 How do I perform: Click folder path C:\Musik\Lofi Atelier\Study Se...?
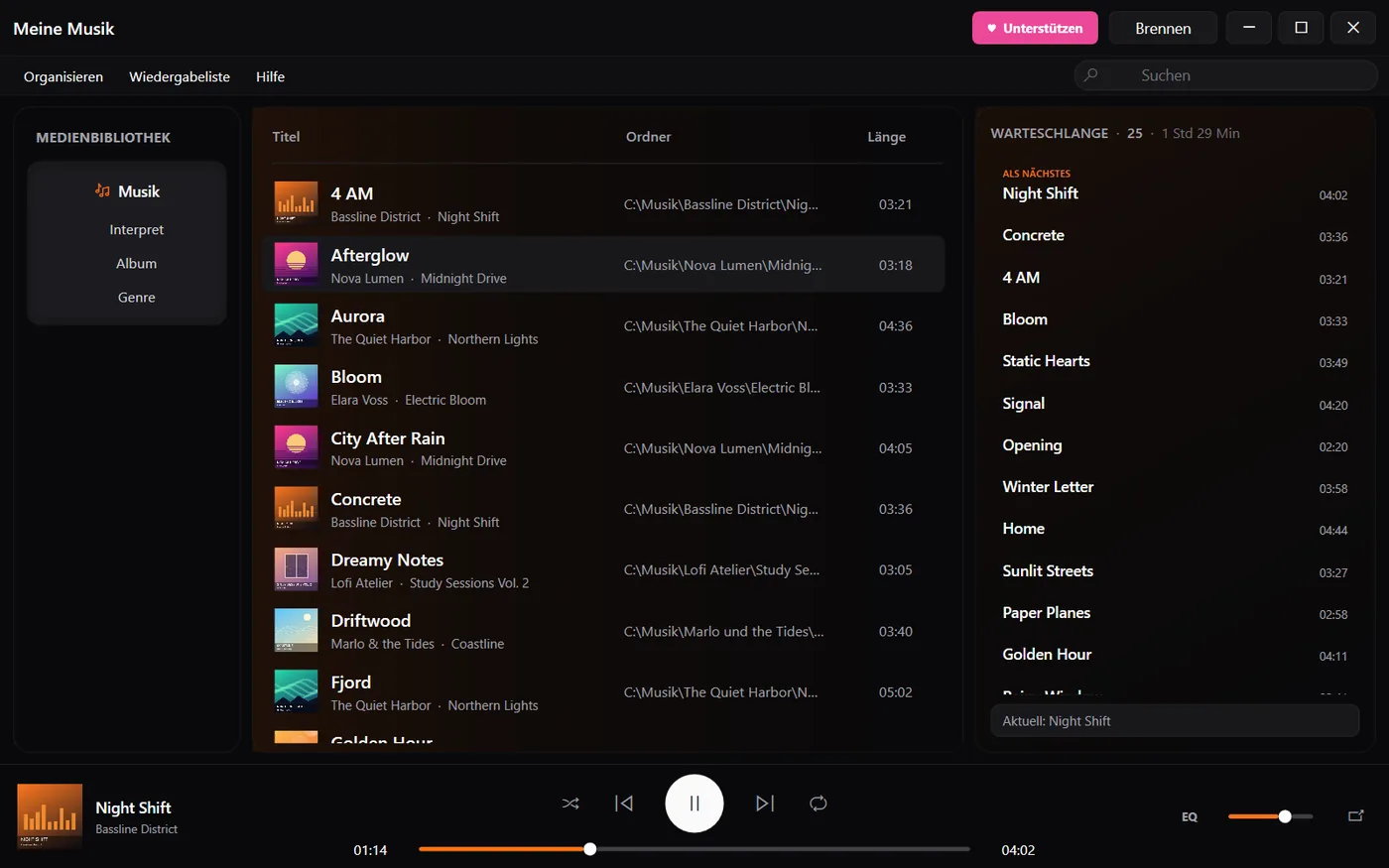pos(721,569)
